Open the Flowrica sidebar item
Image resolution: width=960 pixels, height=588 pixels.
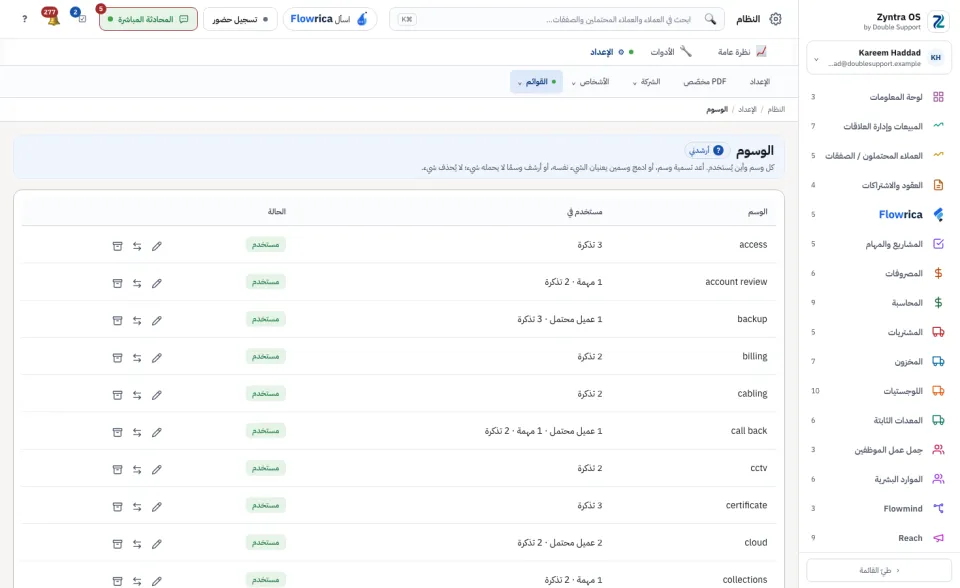pyautogui.click(x=877, y=214)
